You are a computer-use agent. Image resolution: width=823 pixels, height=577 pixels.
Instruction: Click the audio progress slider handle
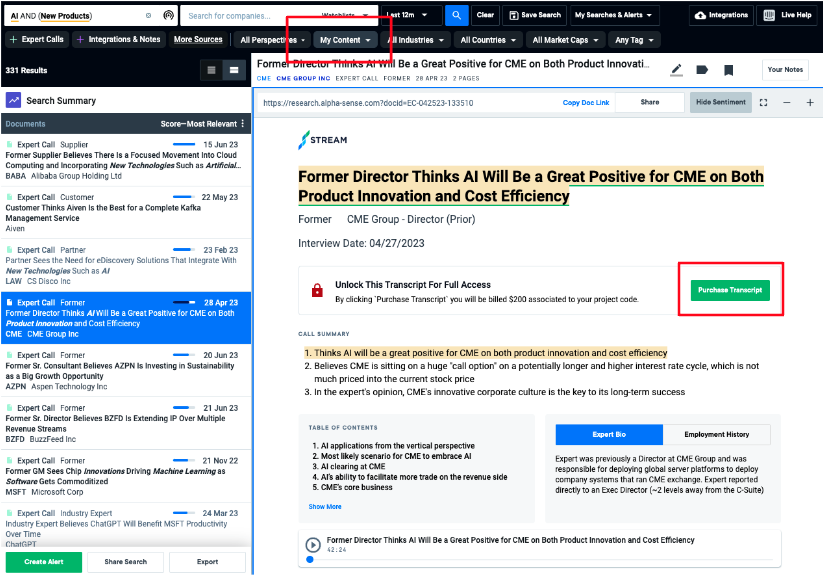(x=310, y=560)
